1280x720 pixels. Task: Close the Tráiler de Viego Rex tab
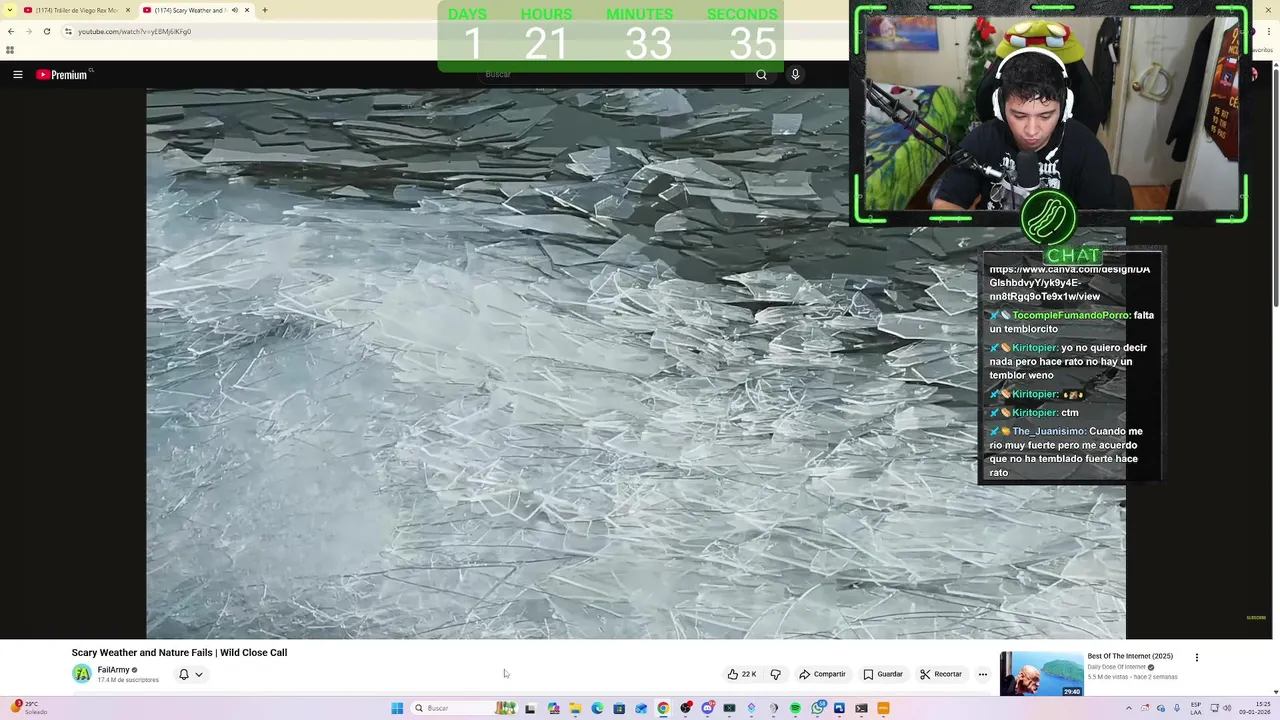click(128, 10)
